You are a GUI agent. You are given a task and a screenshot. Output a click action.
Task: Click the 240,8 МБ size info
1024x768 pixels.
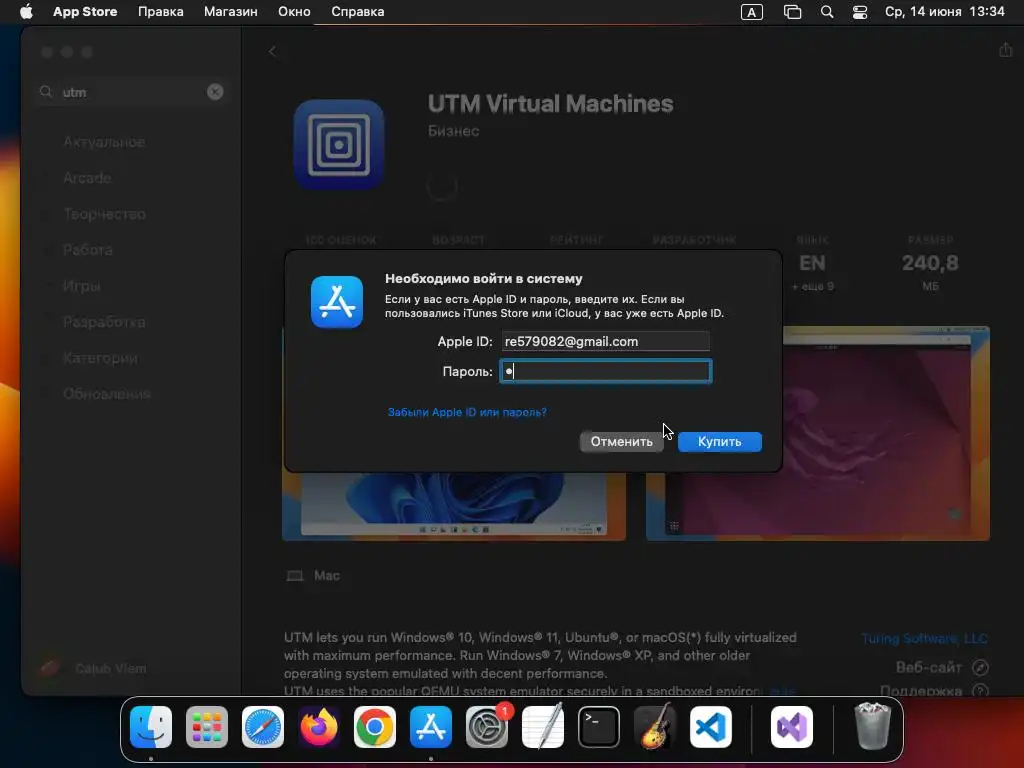coord(930,263)
